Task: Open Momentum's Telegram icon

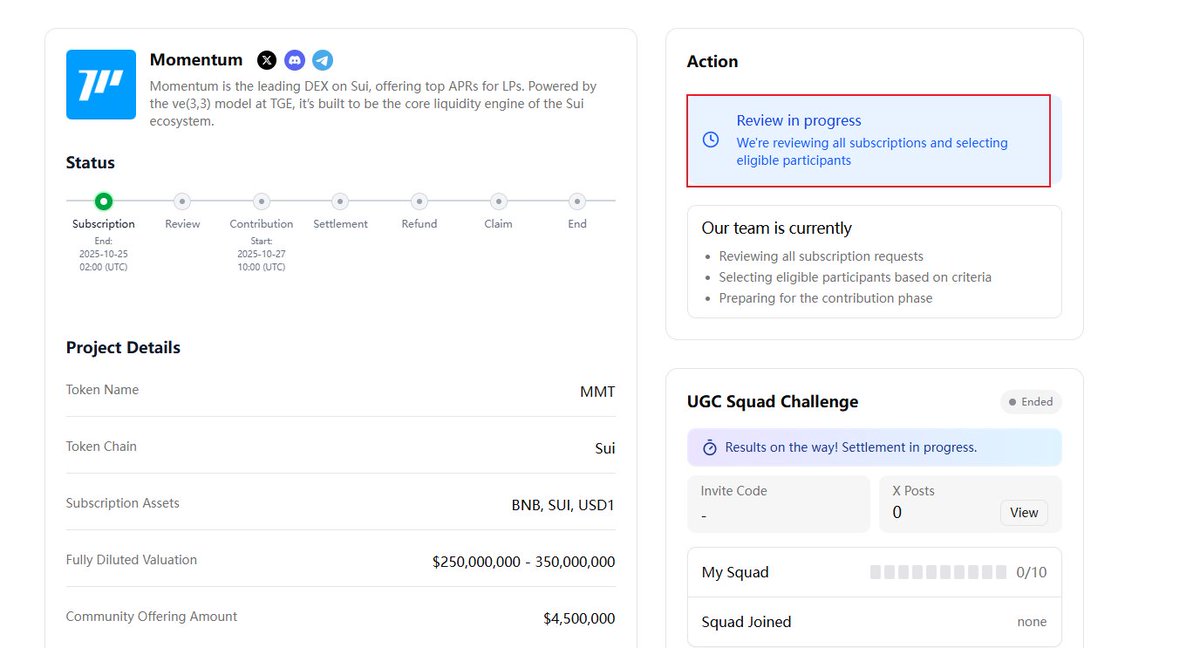Action: (322, 61)
